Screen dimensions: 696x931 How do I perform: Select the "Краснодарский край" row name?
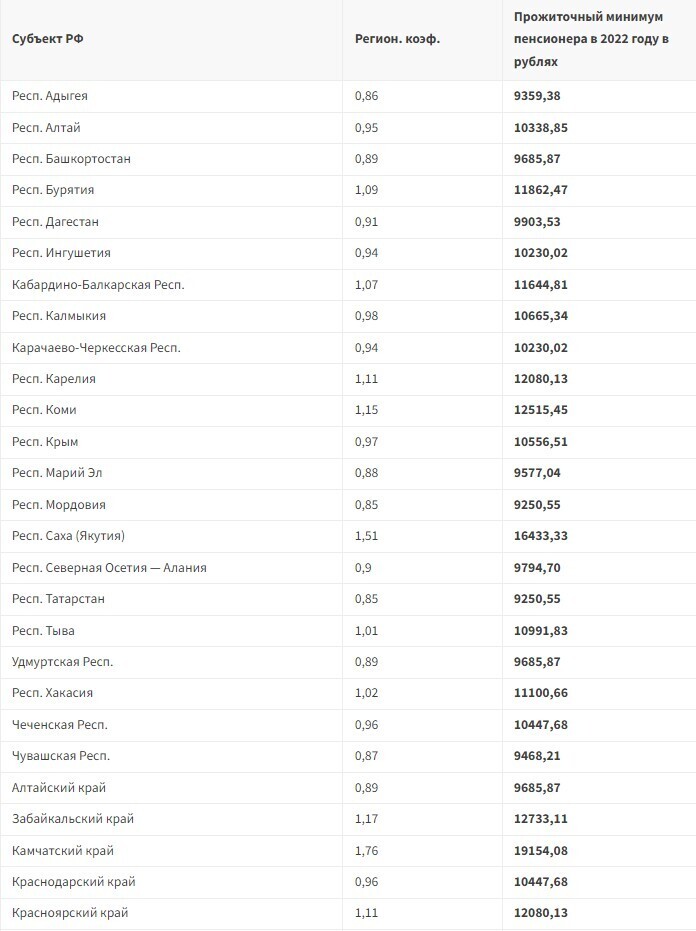point(74,882)
